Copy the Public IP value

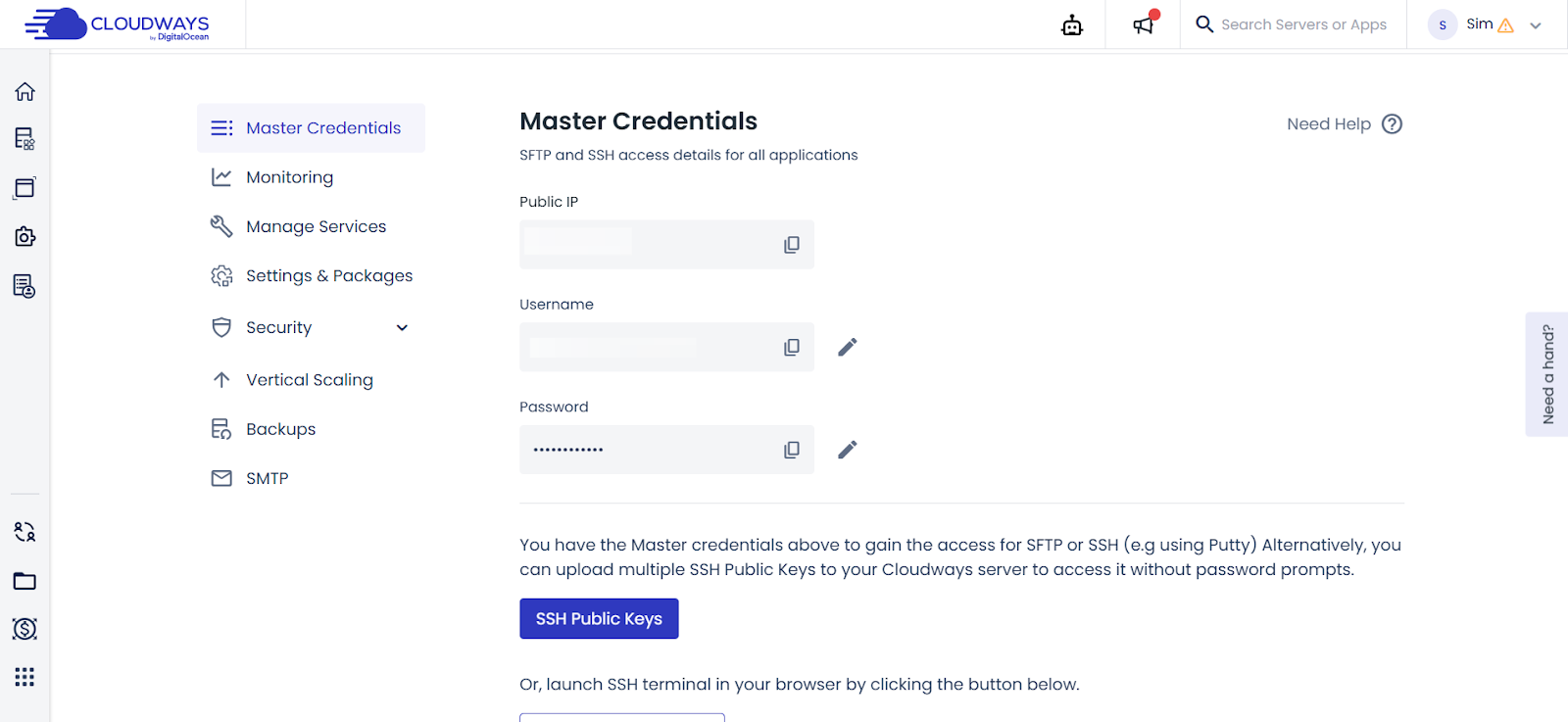(x=792, y=245)
